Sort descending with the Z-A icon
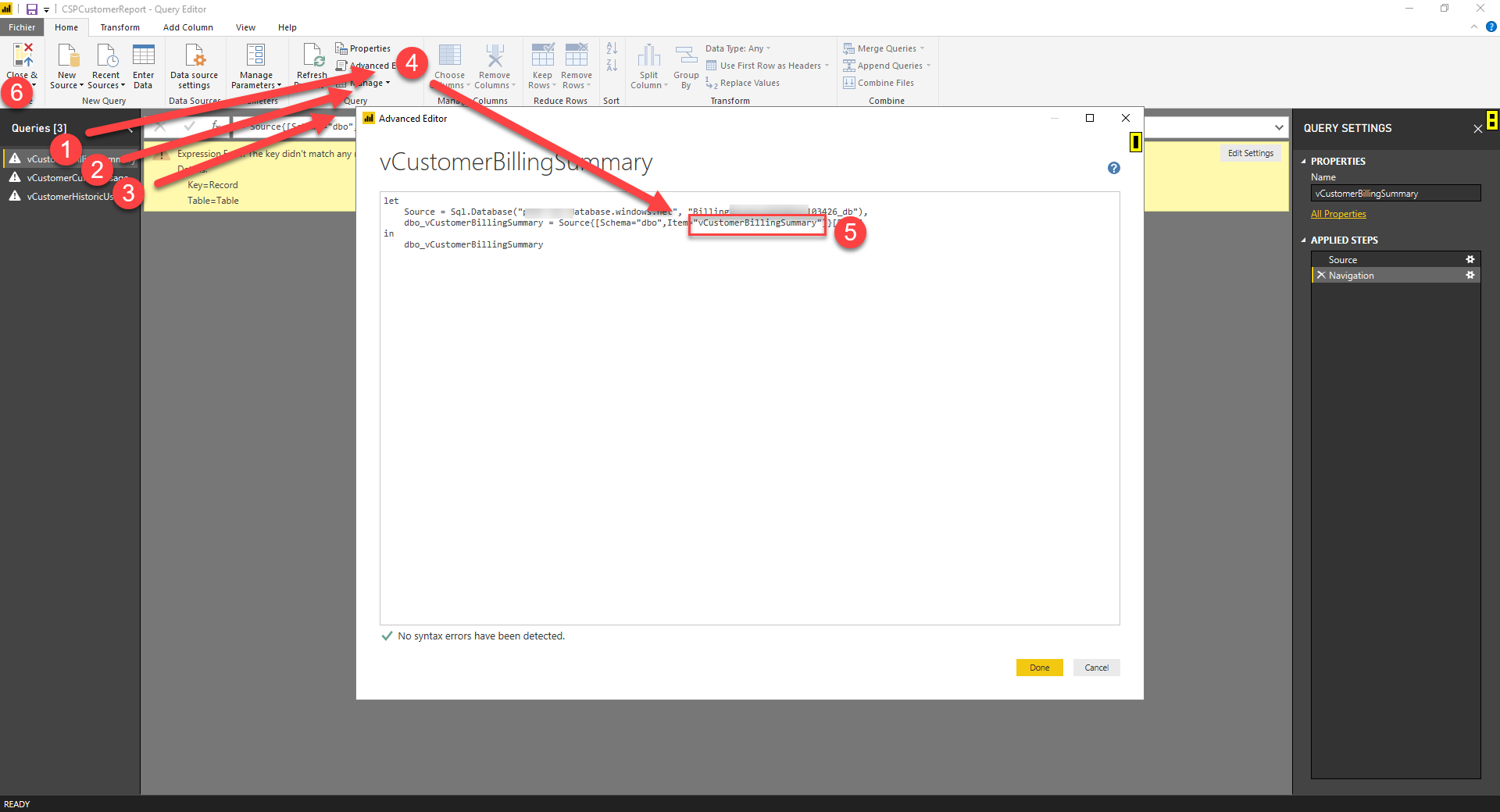Image resolution: width=1500 pixels, height=812 pixels. pos(612,66)
